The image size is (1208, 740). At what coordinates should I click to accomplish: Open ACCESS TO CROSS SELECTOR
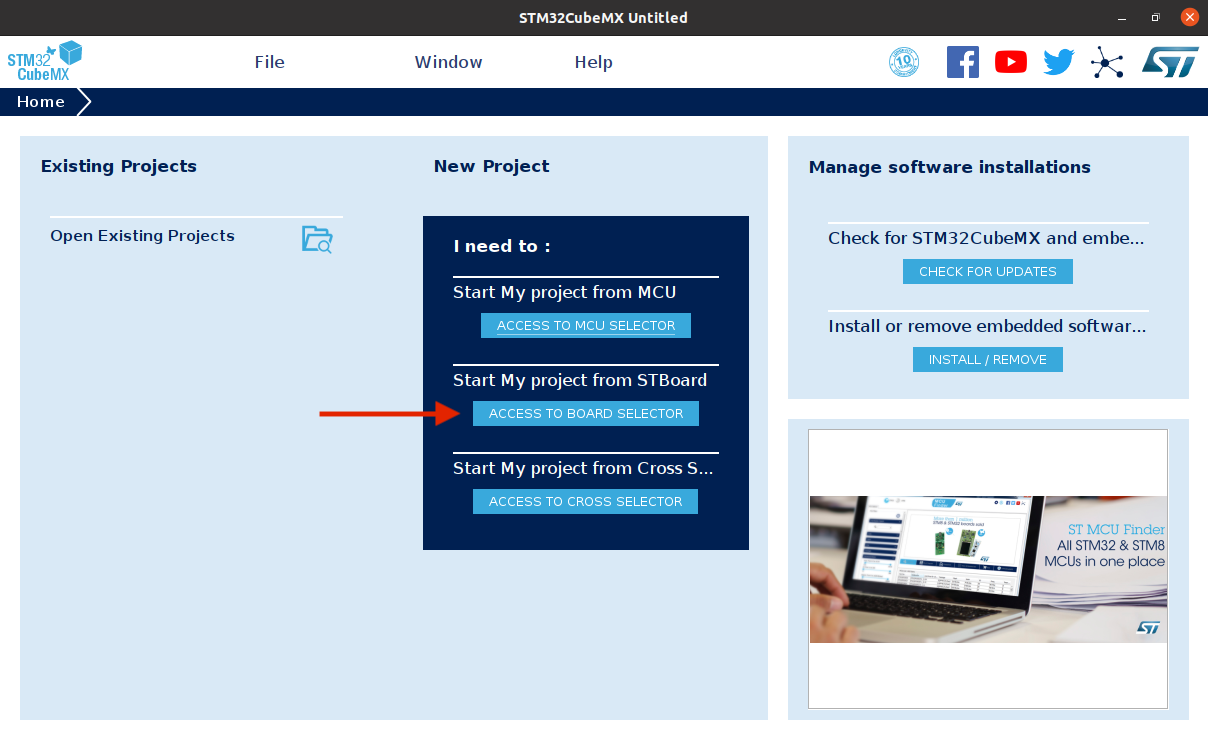(585, 501)
